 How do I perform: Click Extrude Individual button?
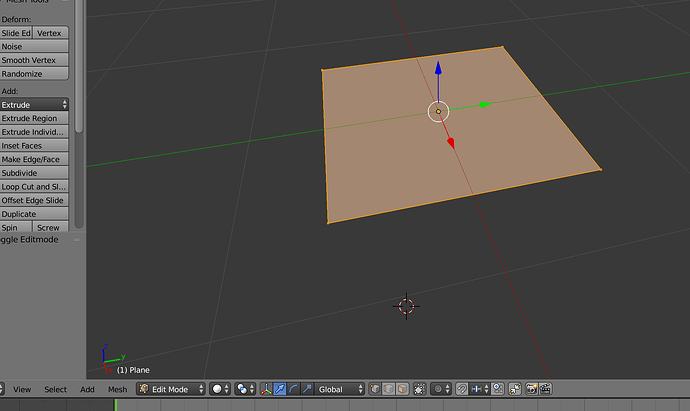click(x=34, y=132)
